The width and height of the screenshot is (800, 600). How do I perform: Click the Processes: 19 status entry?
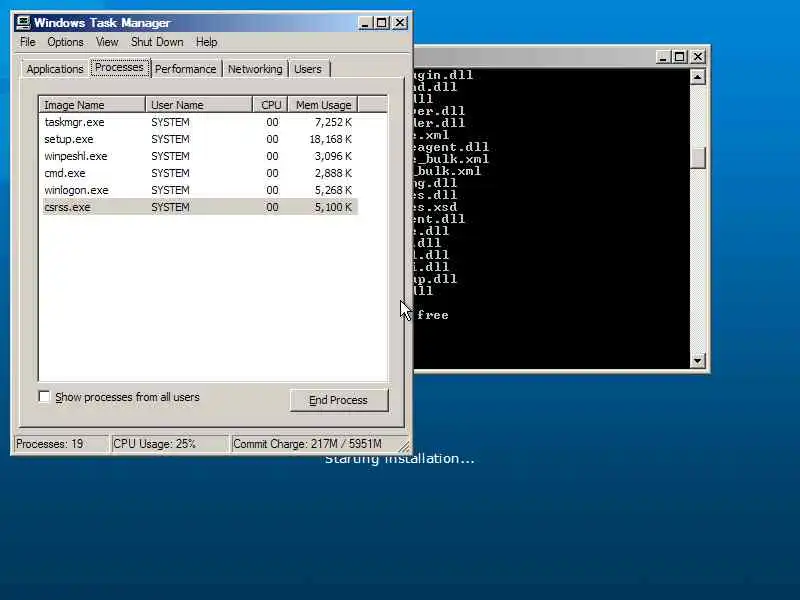pos(61,444)
